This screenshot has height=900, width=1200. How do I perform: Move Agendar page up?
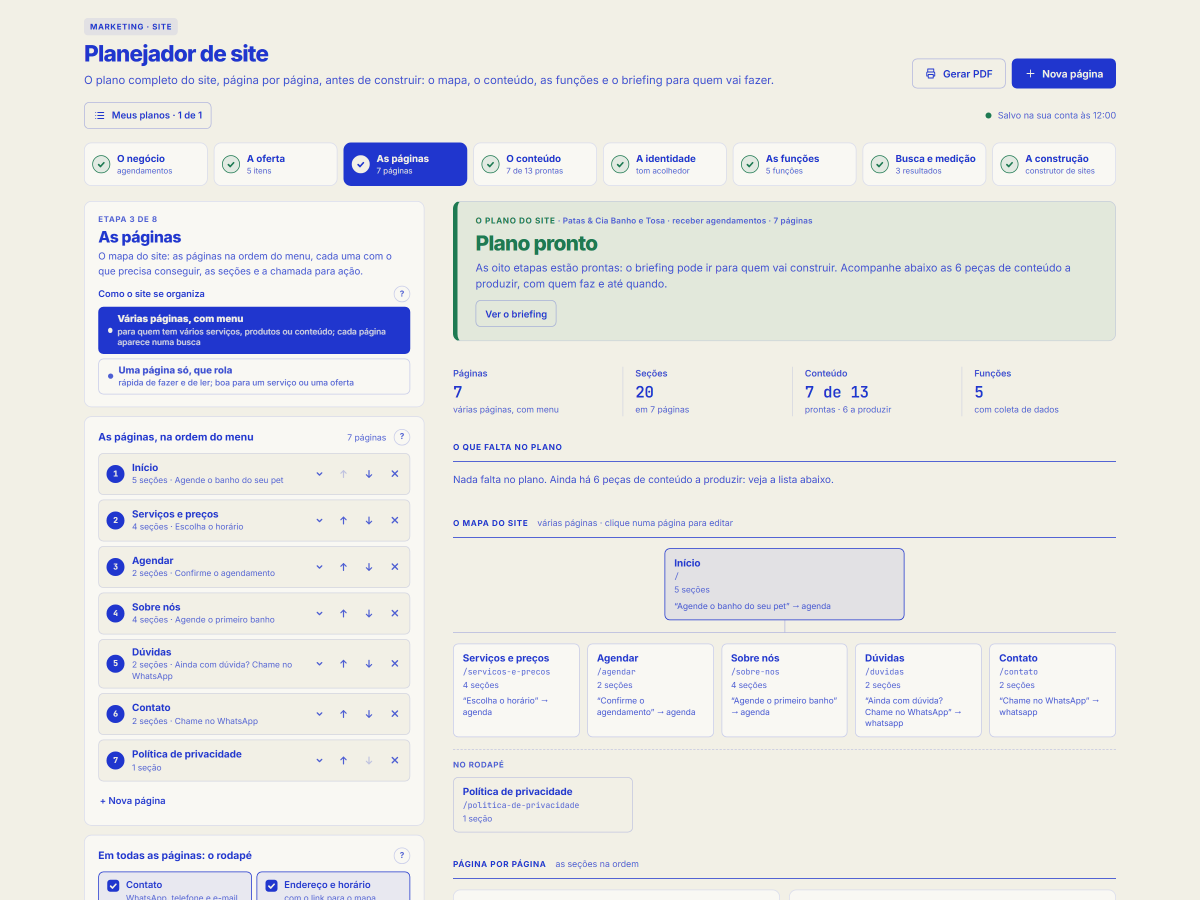(343, 567)
